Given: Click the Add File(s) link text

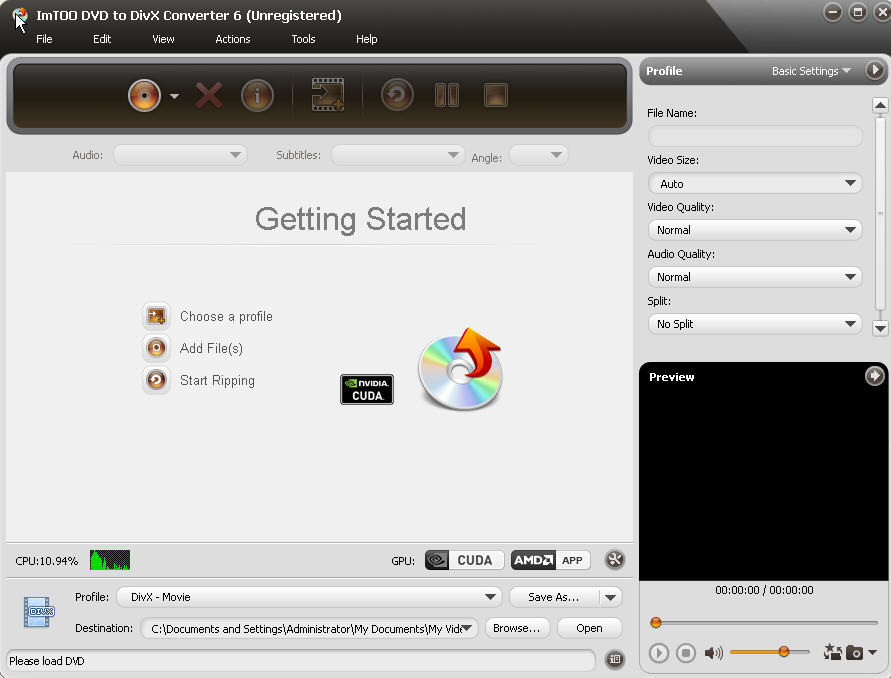Looking at the screenshot, I should click(211, 348).
